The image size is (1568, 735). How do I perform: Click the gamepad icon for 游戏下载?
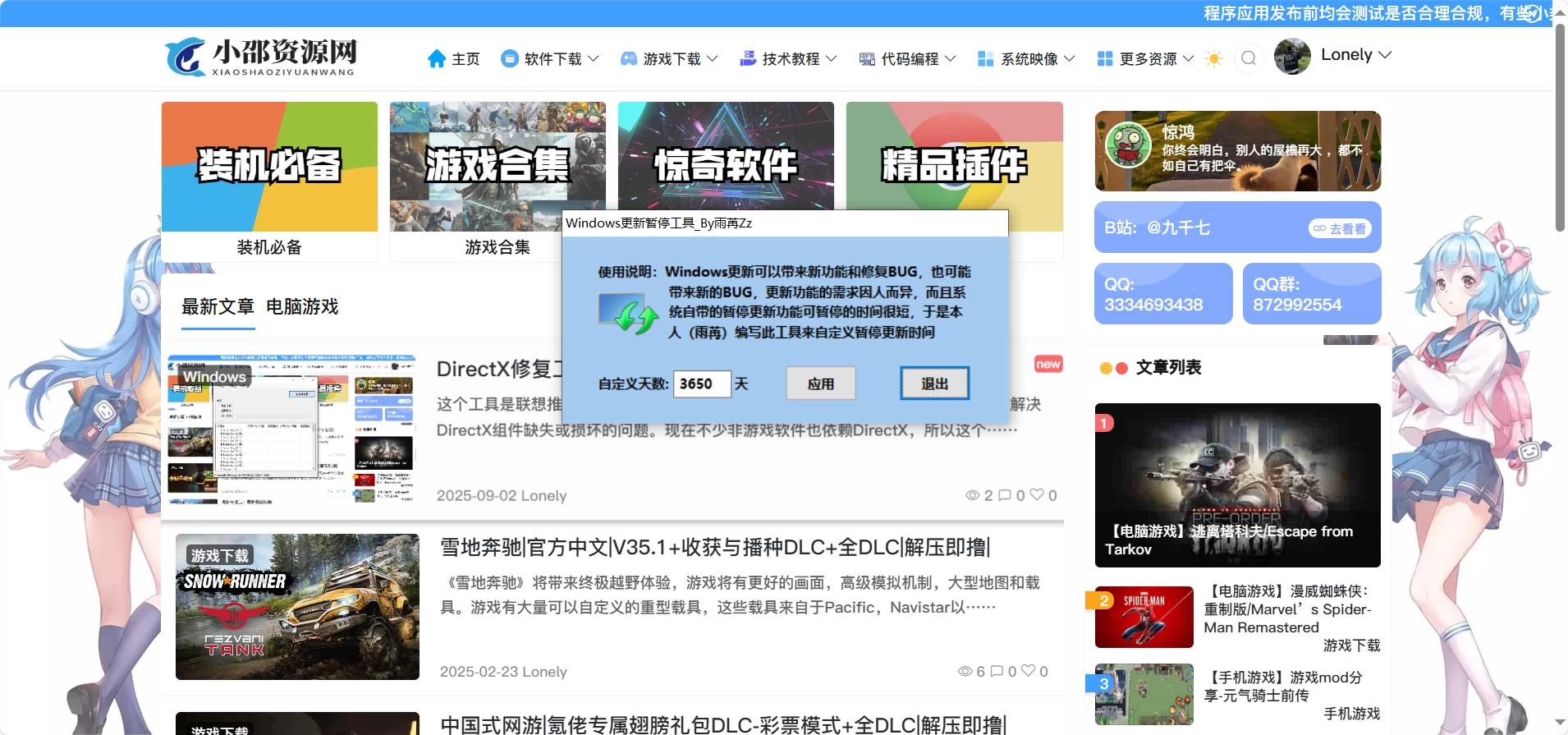[629, 59]
